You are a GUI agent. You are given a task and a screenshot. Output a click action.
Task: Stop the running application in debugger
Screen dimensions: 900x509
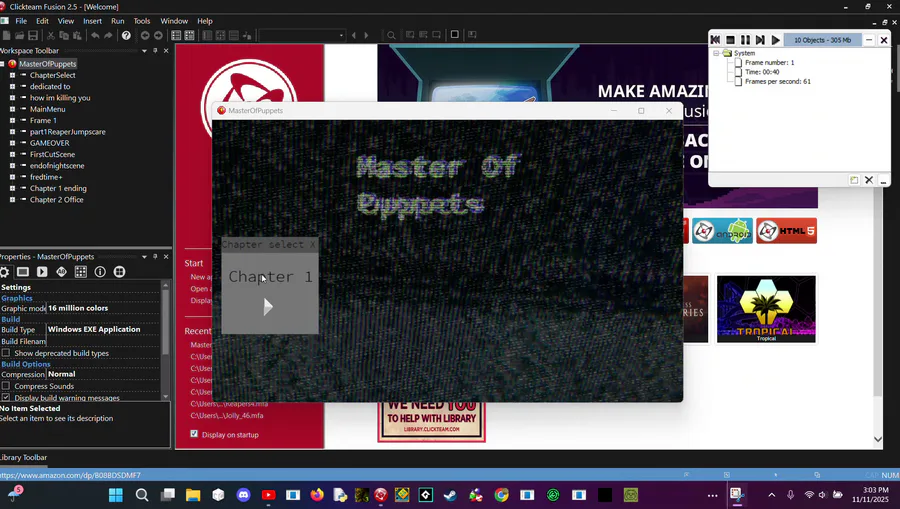(x=730, y=40)
